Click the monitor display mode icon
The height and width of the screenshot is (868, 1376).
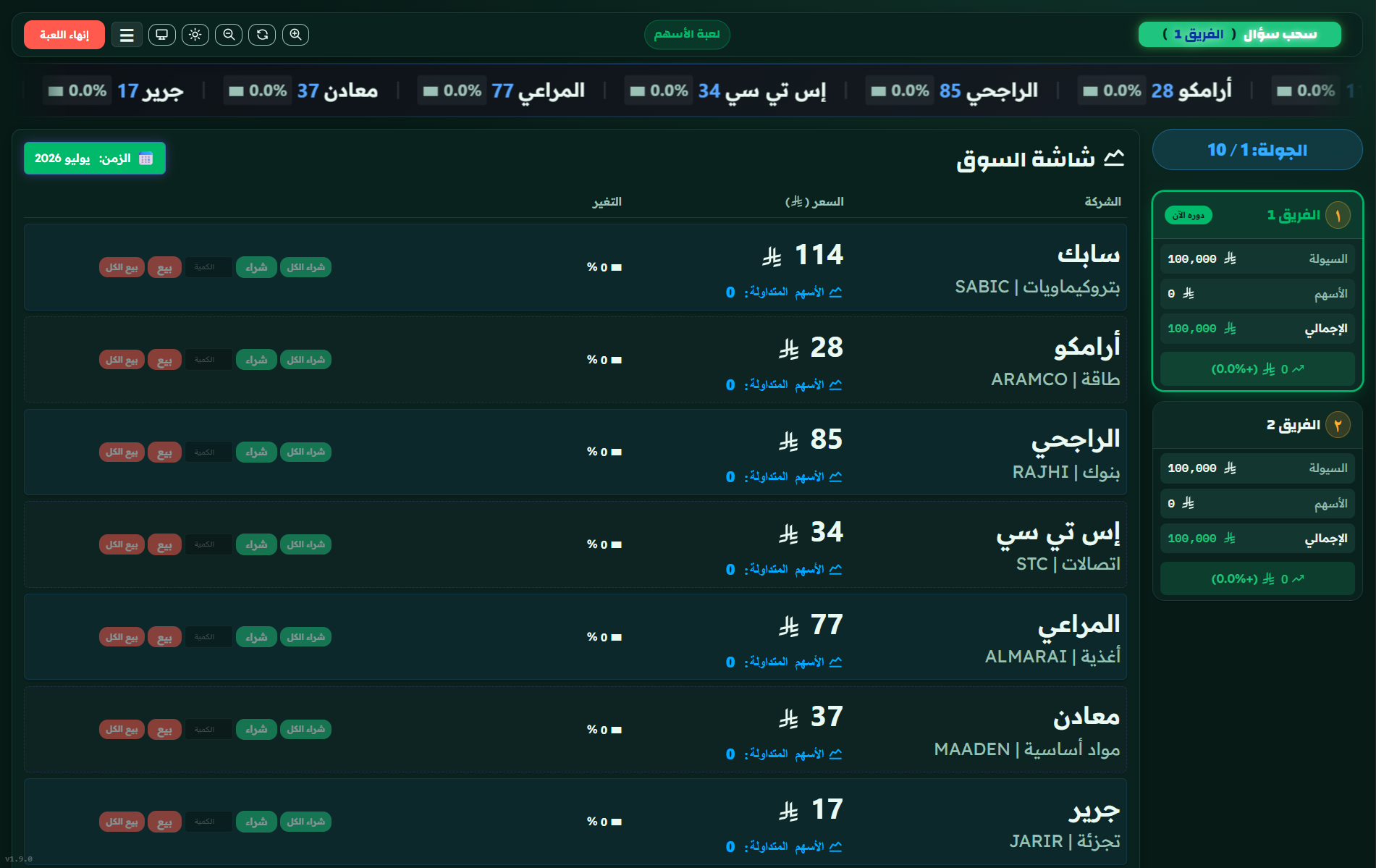162,34
